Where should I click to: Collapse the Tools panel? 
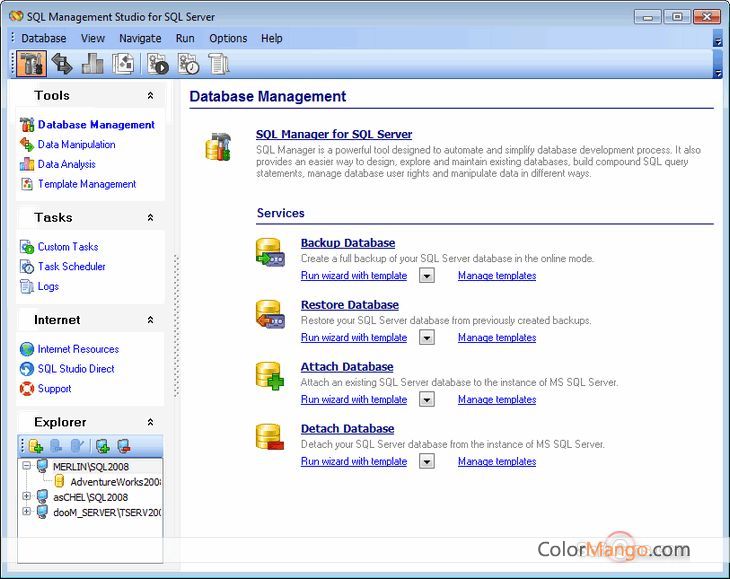pos(150,95)
